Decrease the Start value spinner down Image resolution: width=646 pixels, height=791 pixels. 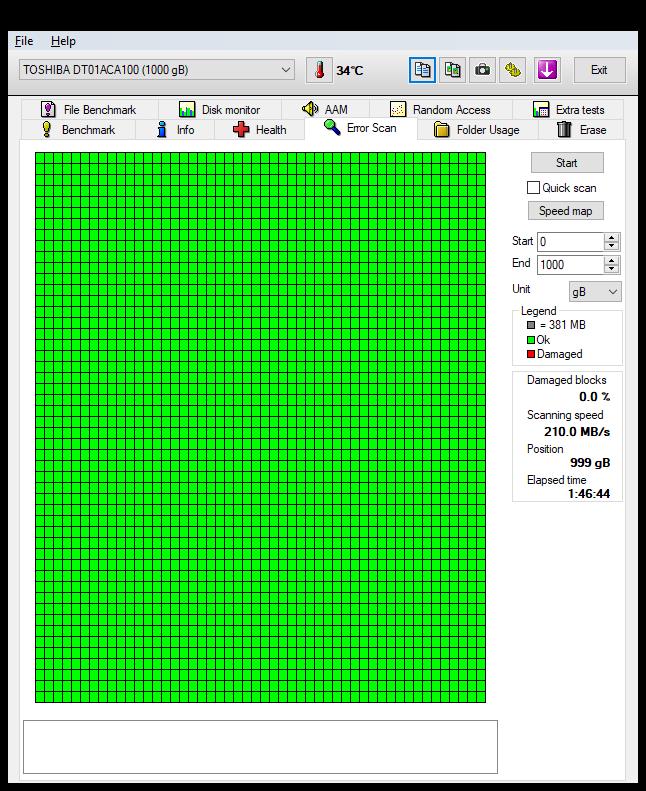pos(612,246)
